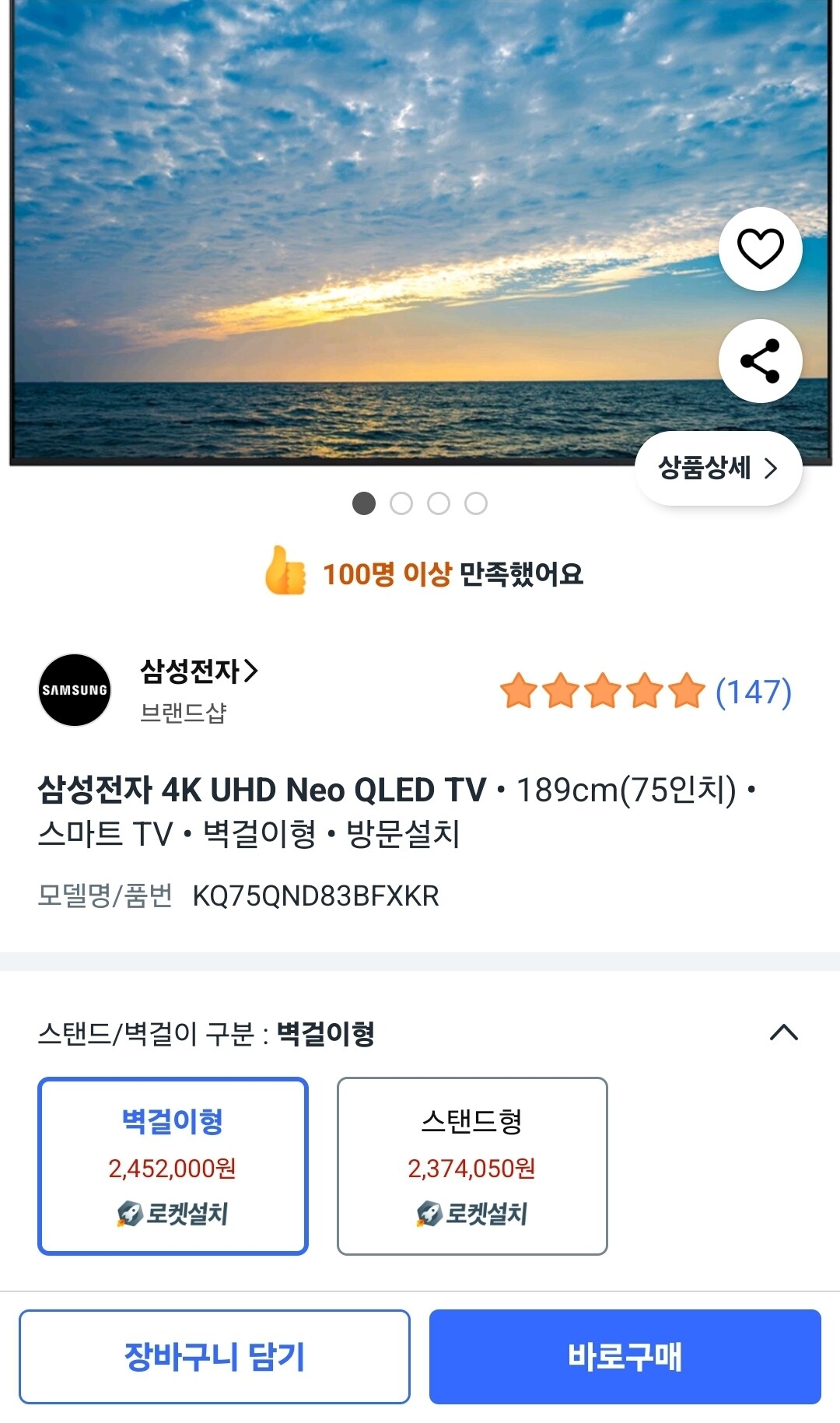Tap the share icon
Screen dimensions: 840x1423
point(760,361)
